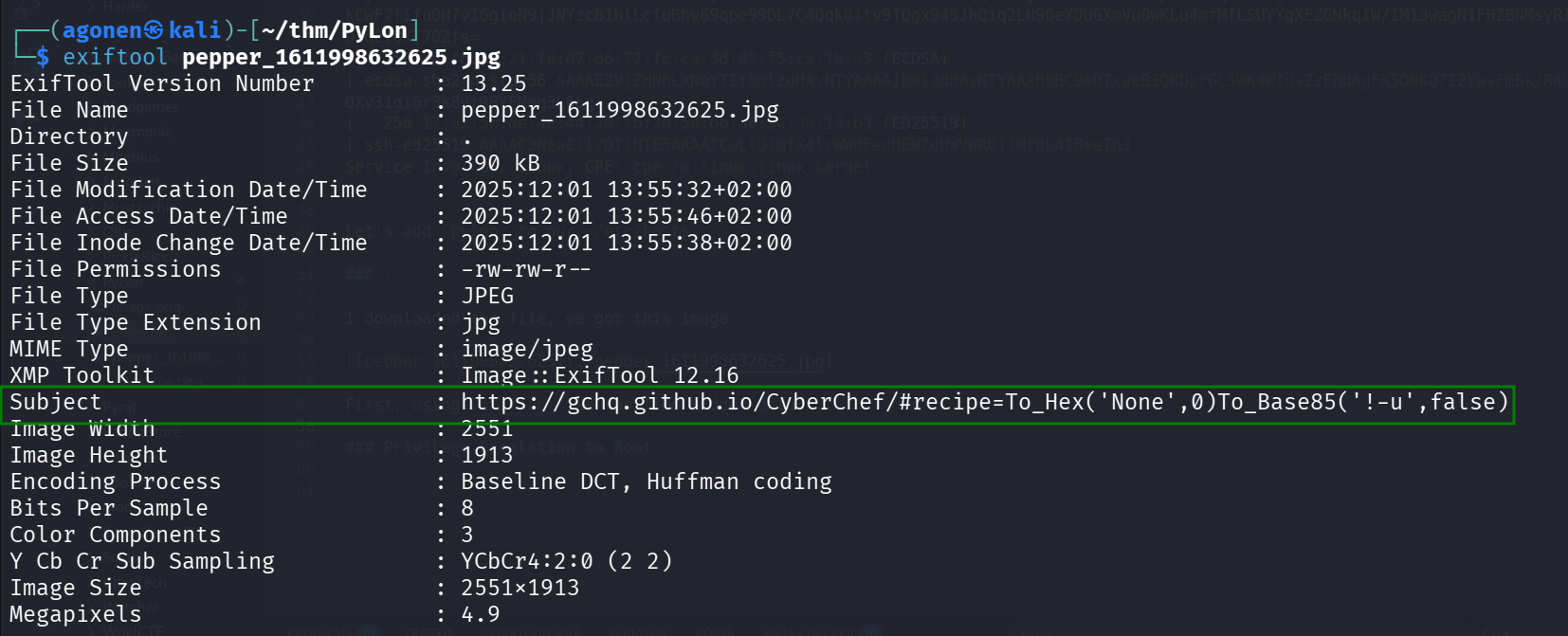Click the Subject field label
Viewport: 1568px width, 636px height.
[x=55, y=402]
